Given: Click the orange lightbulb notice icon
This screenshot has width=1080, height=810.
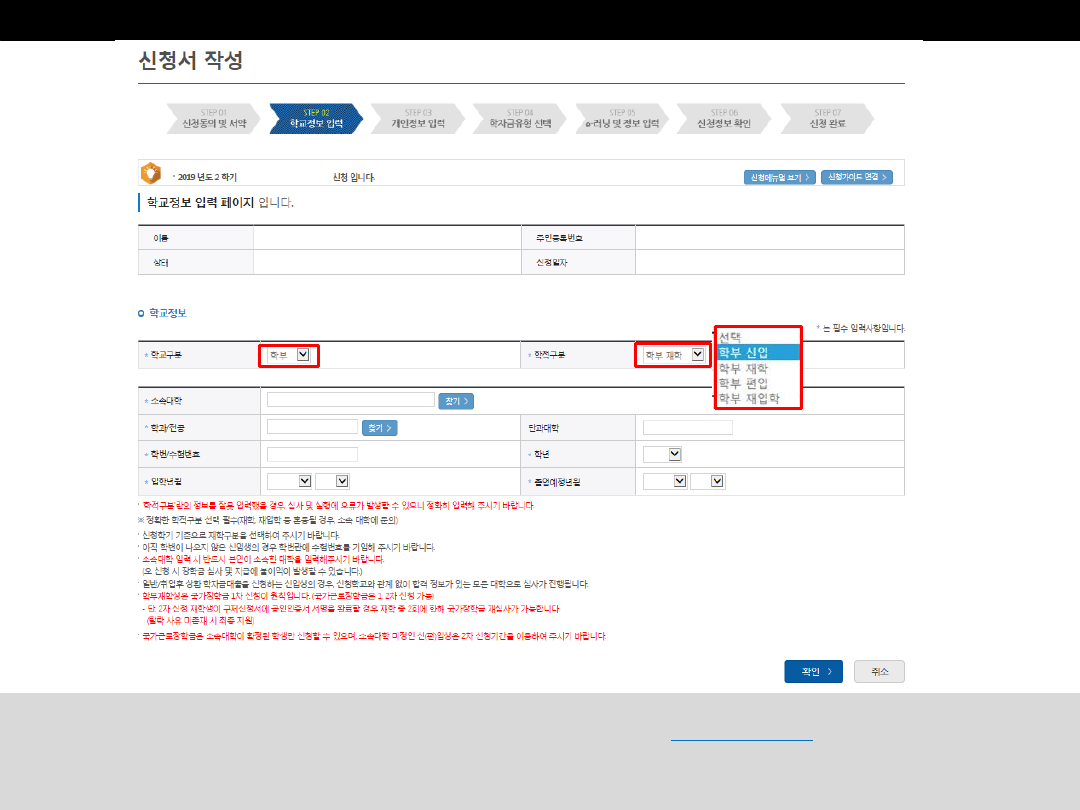Looking at the screenshot, I should pyautogui.click(x=151, y=172).
